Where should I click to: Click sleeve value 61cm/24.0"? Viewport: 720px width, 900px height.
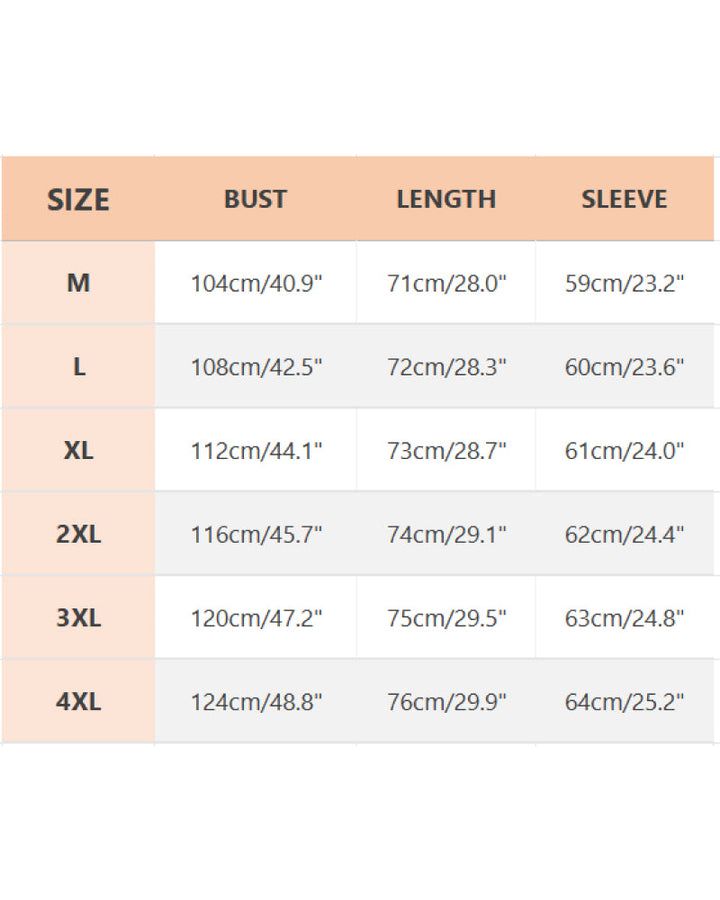(x=624, y=451)
